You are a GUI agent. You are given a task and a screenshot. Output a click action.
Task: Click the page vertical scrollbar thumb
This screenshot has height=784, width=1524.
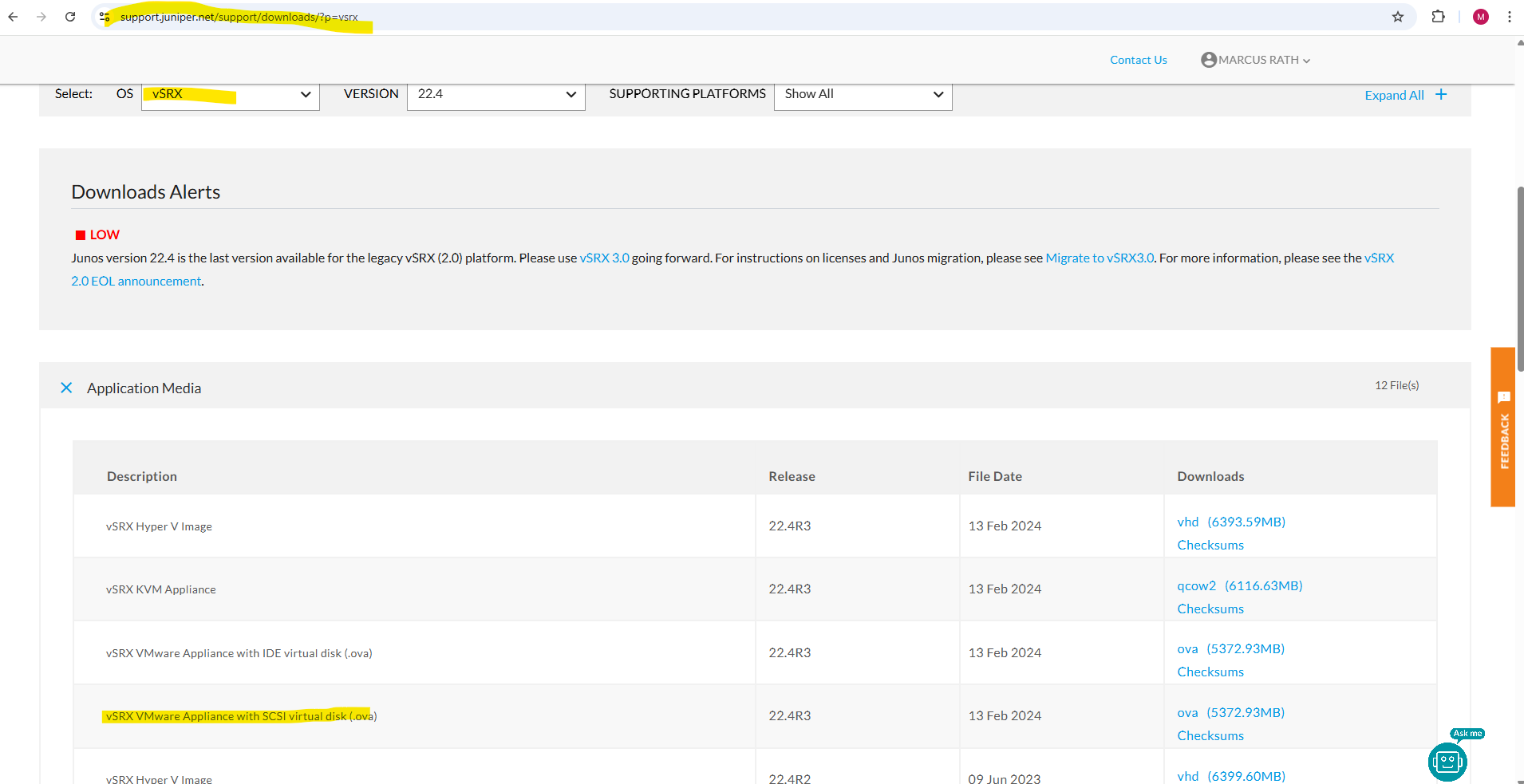pyautogui.click(x=1519, y=279)
